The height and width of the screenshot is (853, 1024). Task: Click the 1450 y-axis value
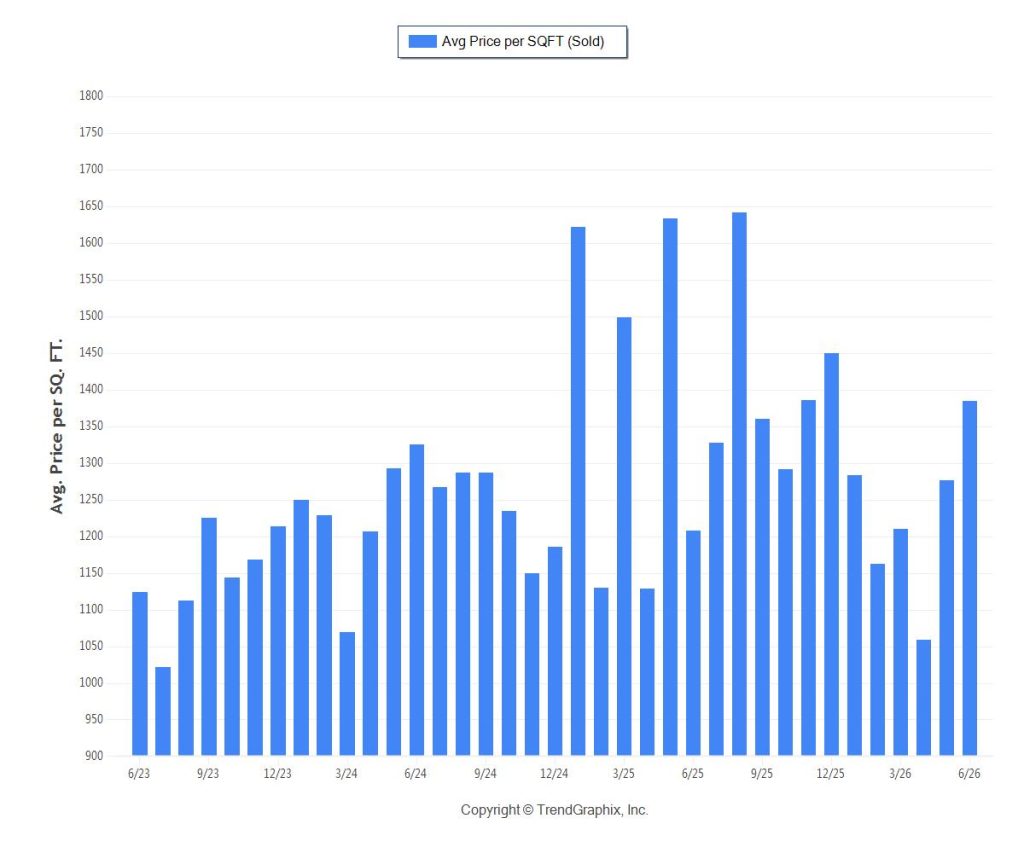click(91, 353)
